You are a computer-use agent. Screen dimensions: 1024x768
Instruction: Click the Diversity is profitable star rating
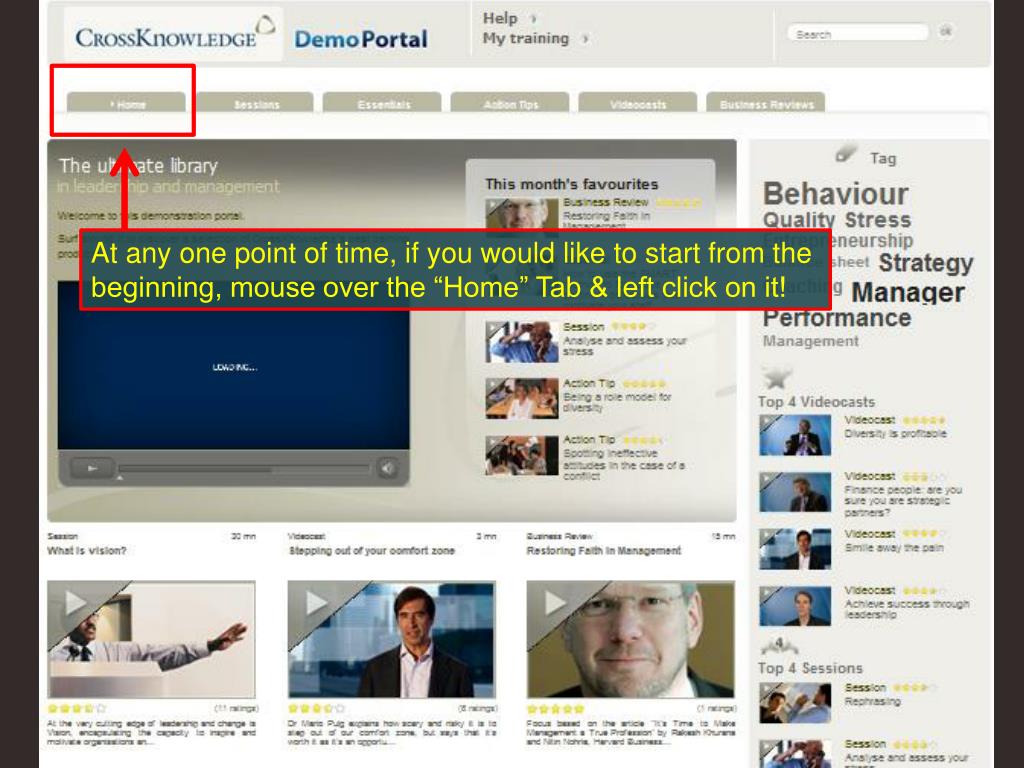click(x=923, y=420)
